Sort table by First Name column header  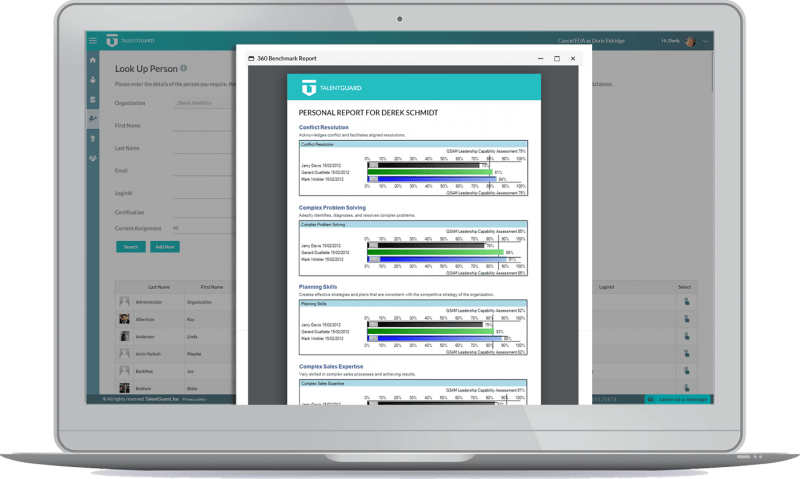[211, 287]
